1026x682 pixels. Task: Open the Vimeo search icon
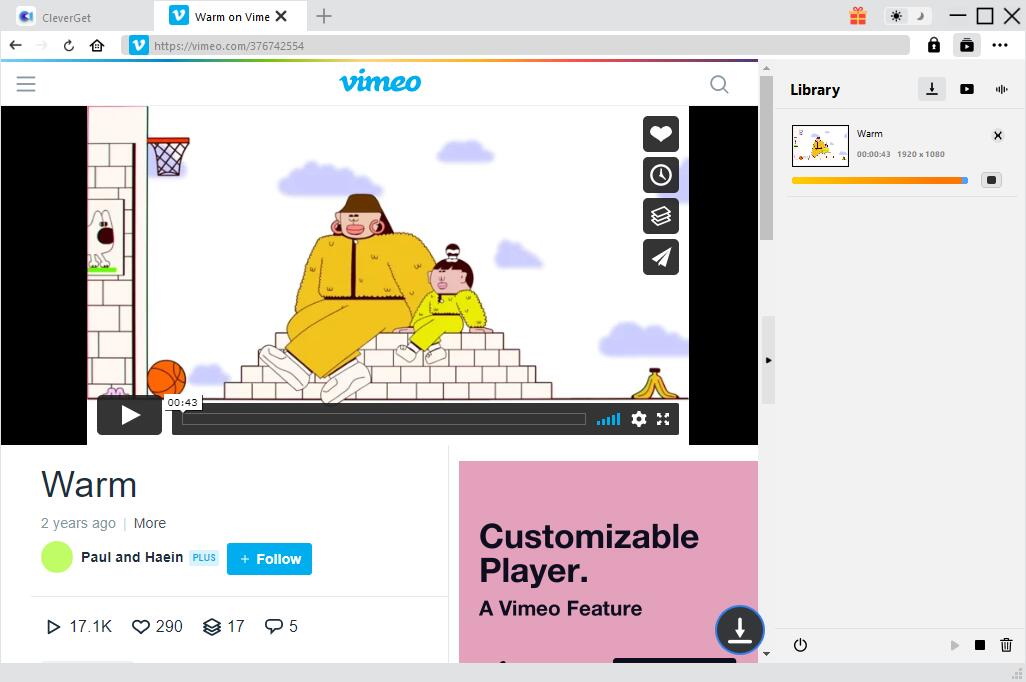point(719,85)
